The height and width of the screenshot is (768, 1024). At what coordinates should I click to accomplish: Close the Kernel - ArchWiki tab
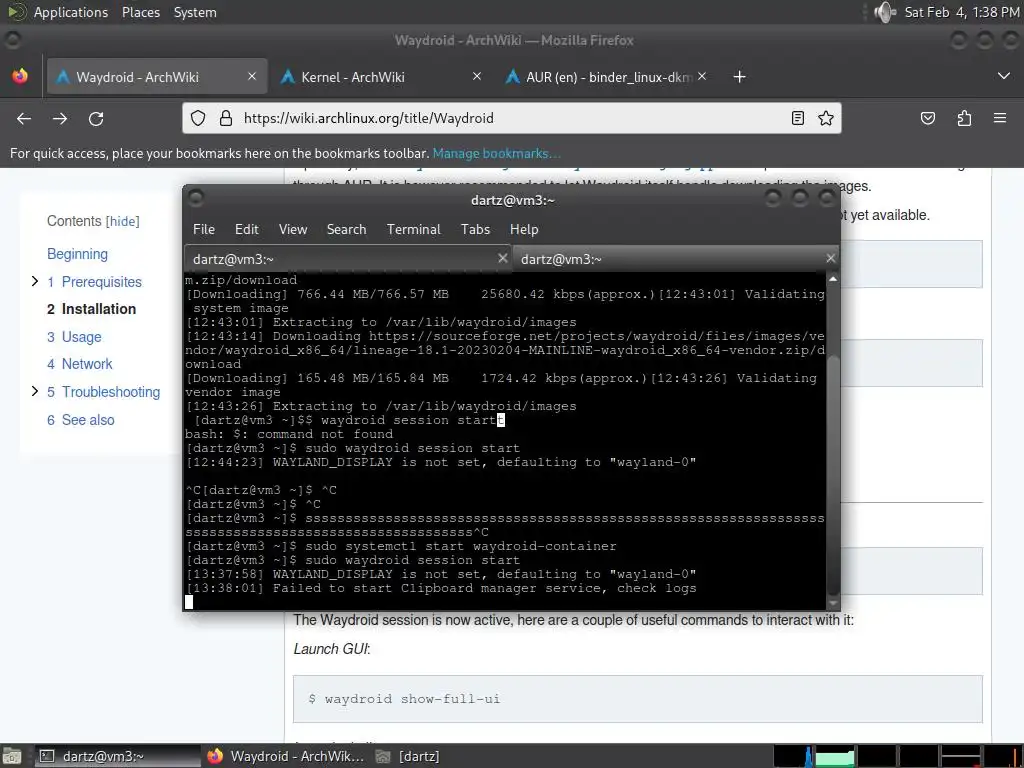pos(477,76)
